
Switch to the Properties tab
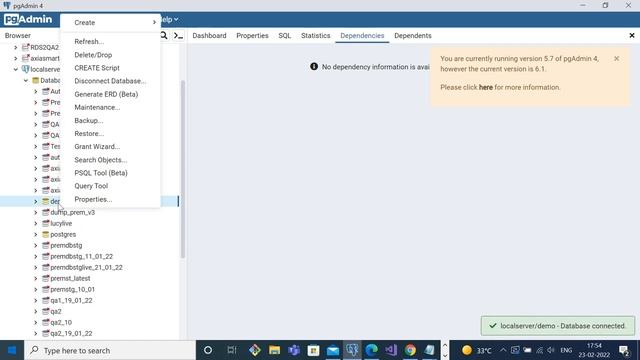(252, 36)
